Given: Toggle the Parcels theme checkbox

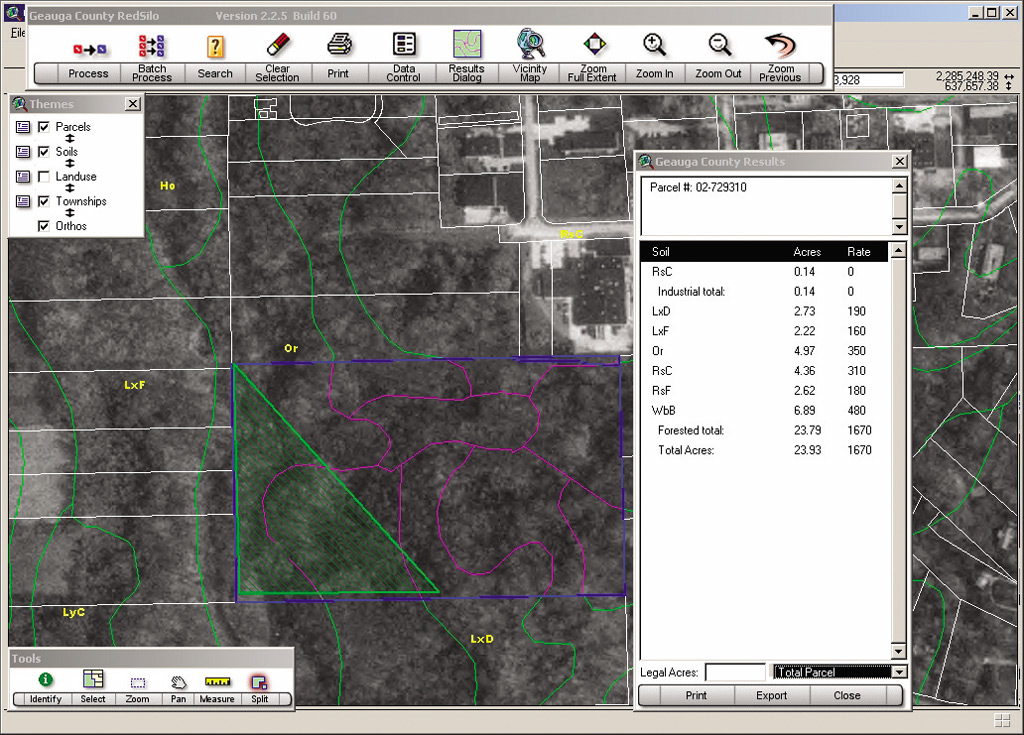Looking at the screenshot, I should [44, 127].
